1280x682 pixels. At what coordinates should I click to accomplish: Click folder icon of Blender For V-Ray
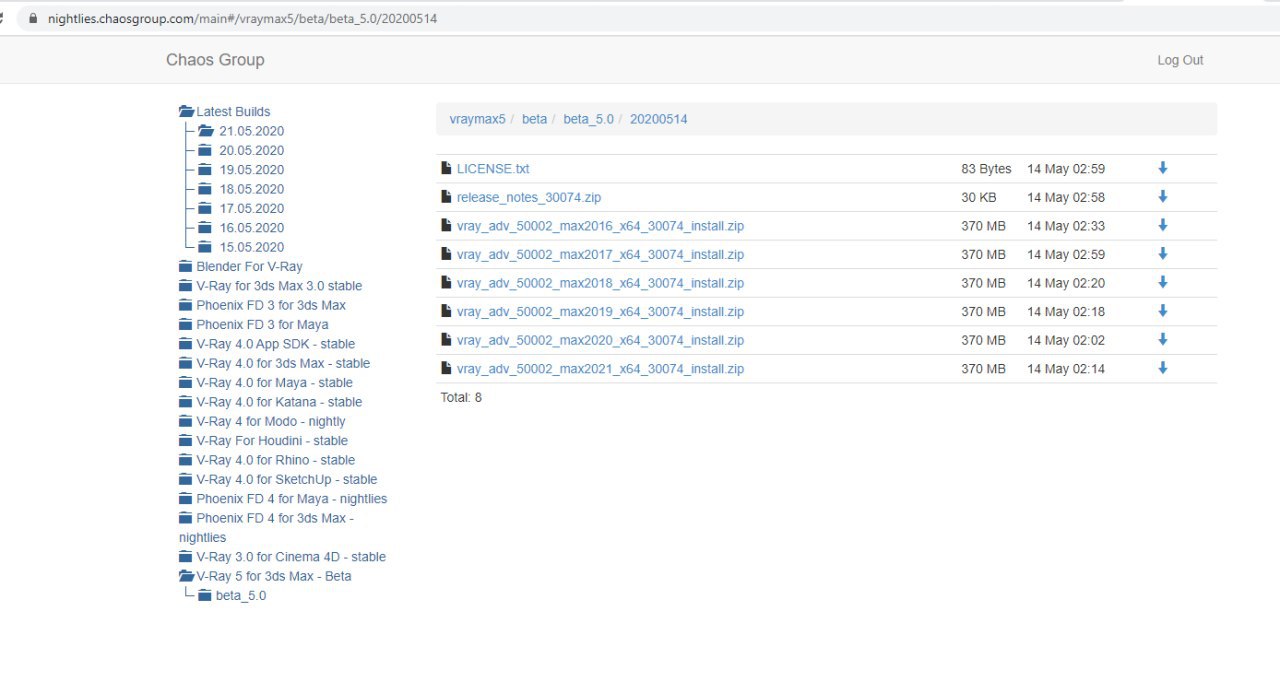pyautogui.click(x=185, y=266)
